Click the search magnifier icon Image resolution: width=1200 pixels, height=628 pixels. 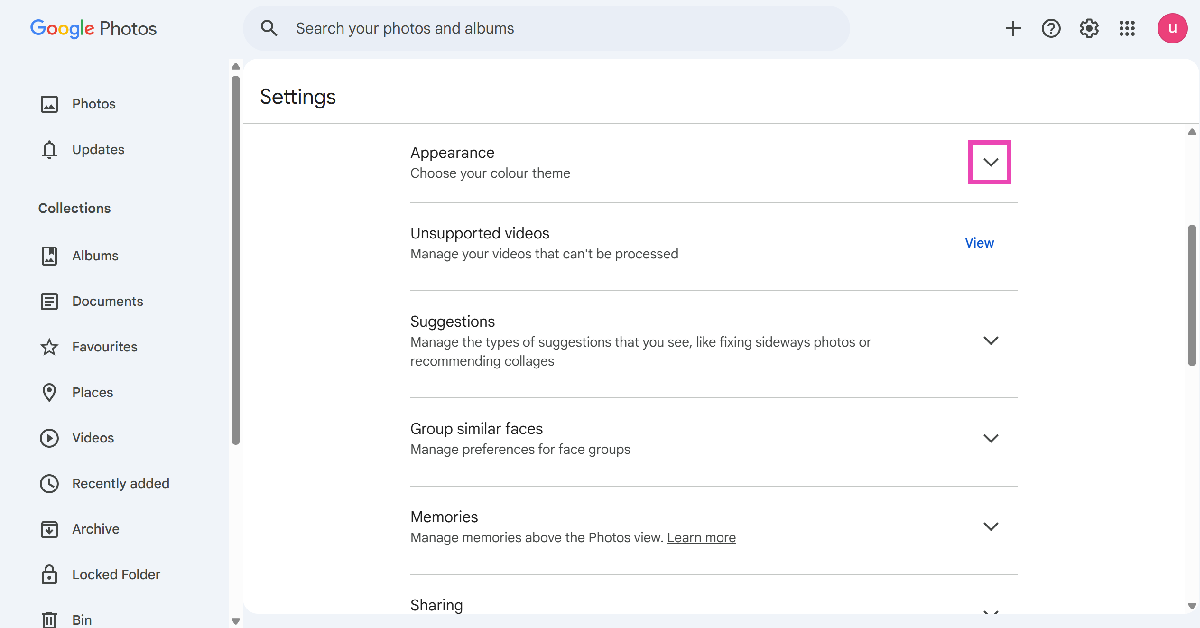pos(269,29)
